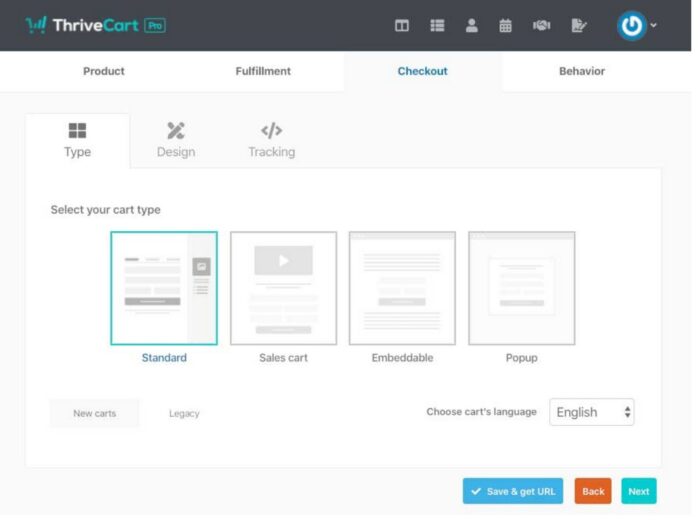Open the calendar icon in header
700x526 pixels.
(505, 26)
